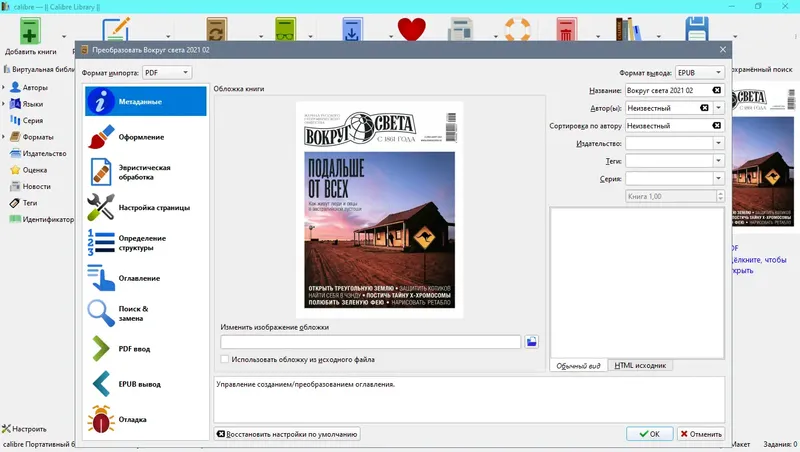The width and height of the screenshot is (800, 452).
Task: Click the cover thumbnail in main window details
Action: (x=764, y=157)
